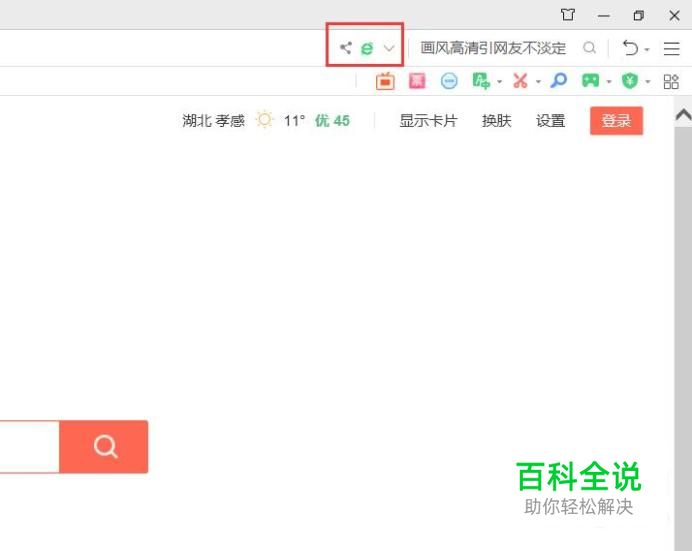Viewport: 692px width, 551px height.
Task: Minimize the browser window
Action: (603, 16)
